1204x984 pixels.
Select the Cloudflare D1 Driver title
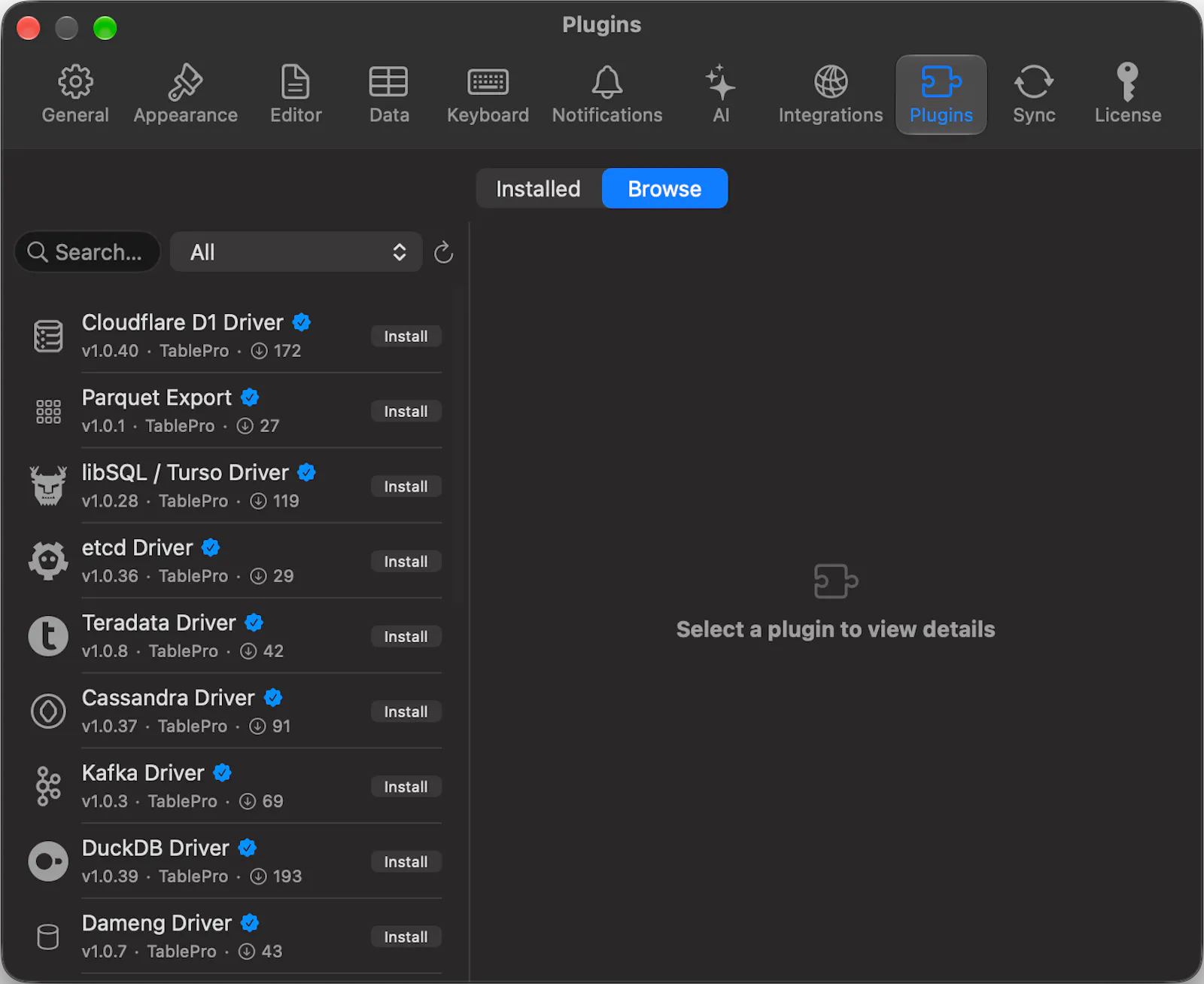183,322
